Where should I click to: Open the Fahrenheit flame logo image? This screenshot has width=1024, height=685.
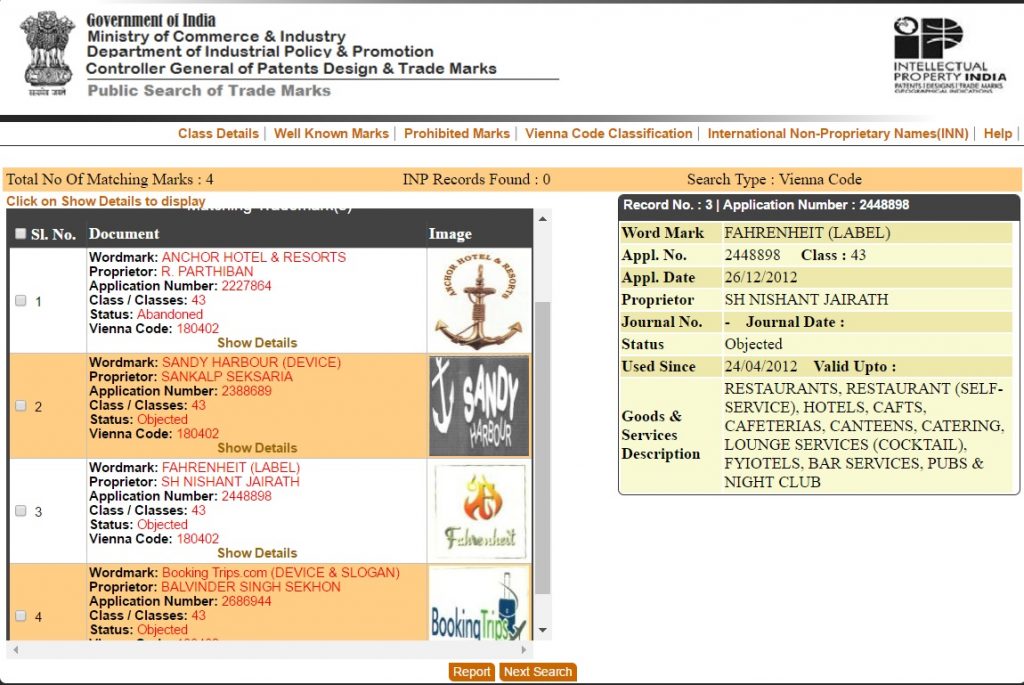click(x=478, y=510)
